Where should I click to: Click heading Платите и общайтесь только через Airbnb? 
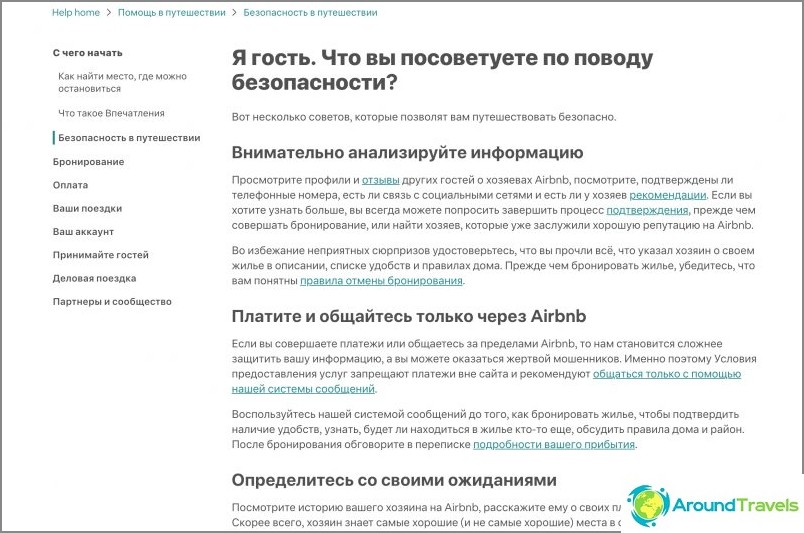pos(409,317)
